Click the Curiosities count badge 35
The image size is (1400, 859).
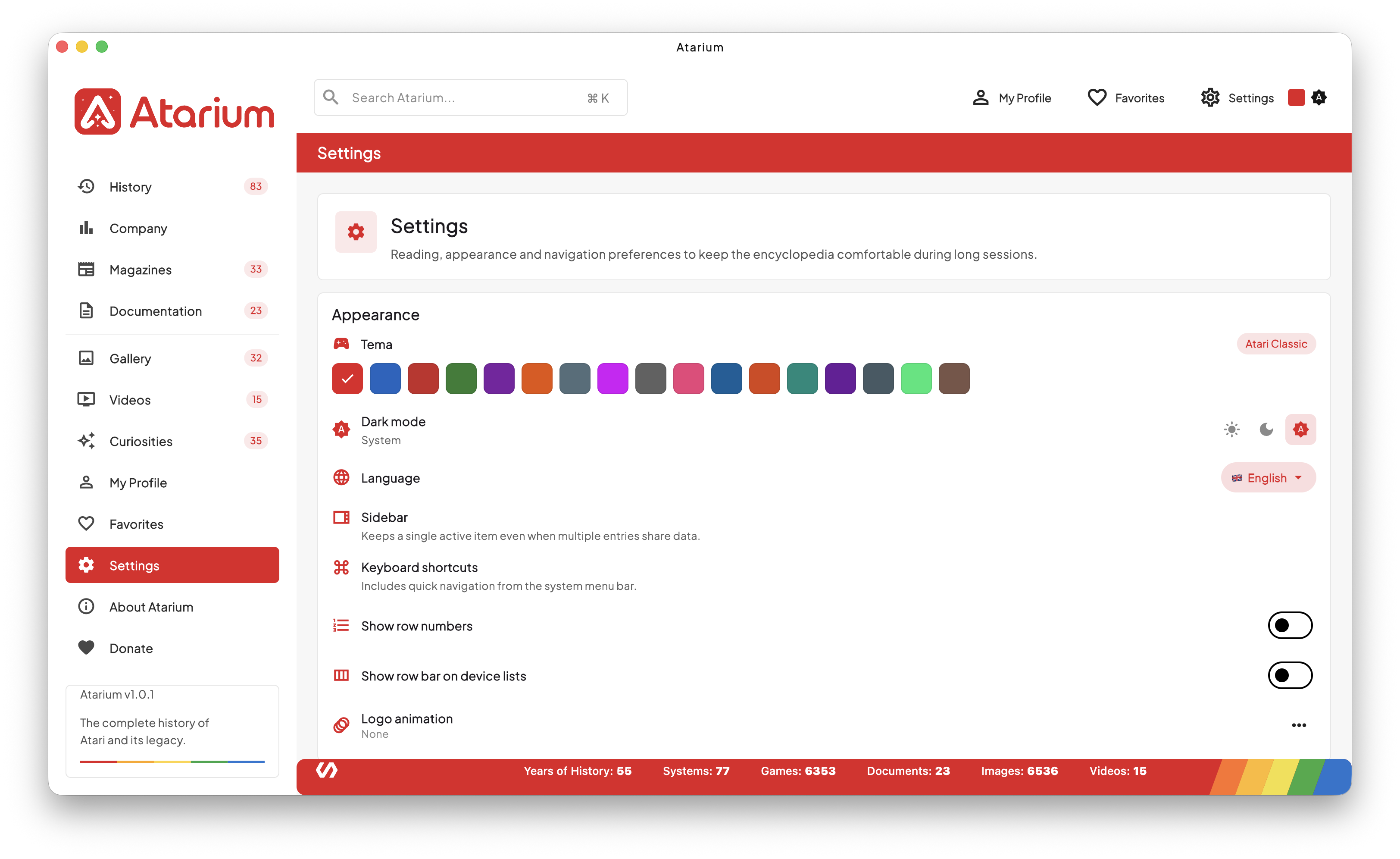point(256,441)
